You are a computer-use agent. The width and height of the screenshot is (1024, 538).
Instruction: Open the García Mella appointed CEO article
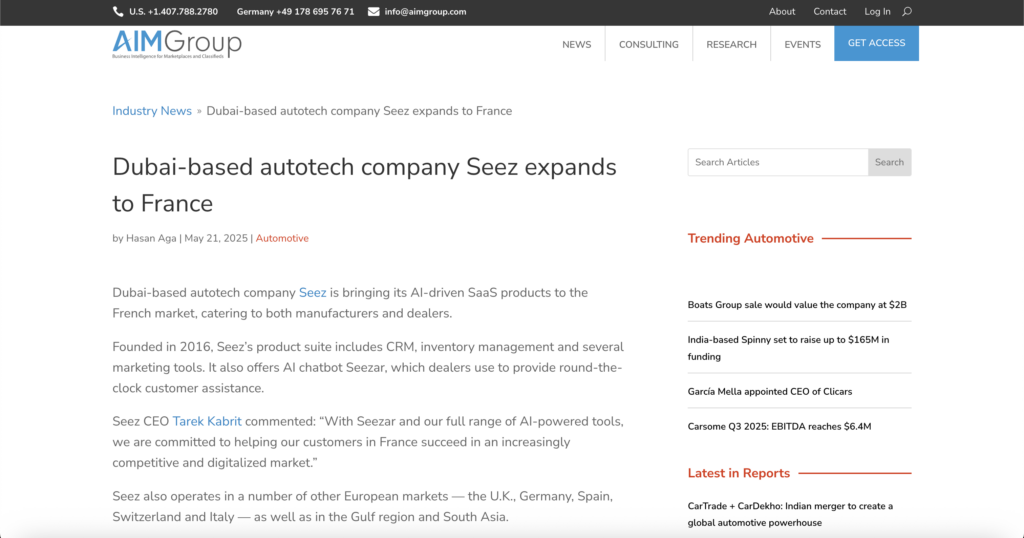[769, 391]
